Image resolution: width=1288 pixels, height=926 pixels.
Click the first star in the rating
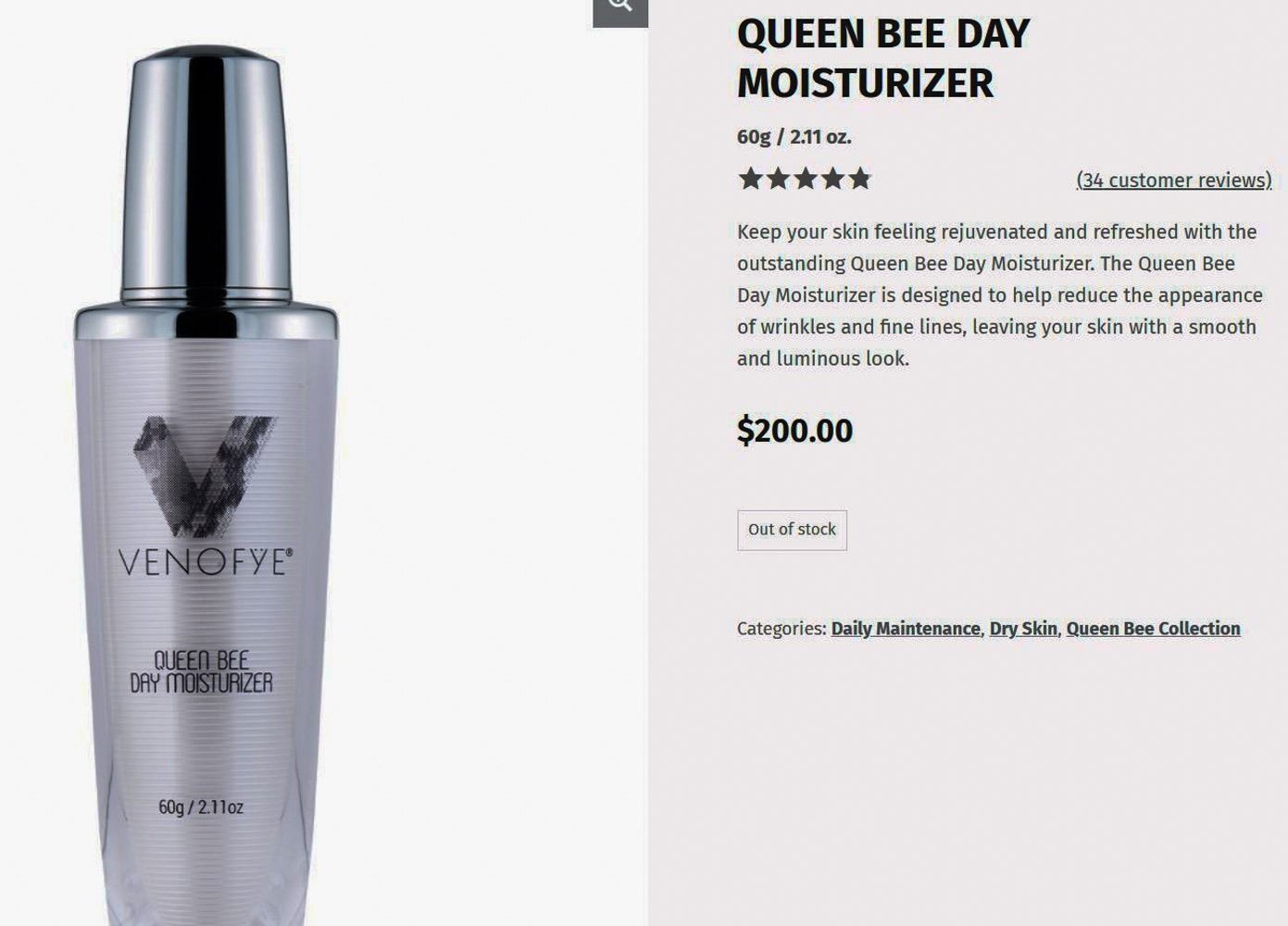pyautogui.click(x=750, y=179)
